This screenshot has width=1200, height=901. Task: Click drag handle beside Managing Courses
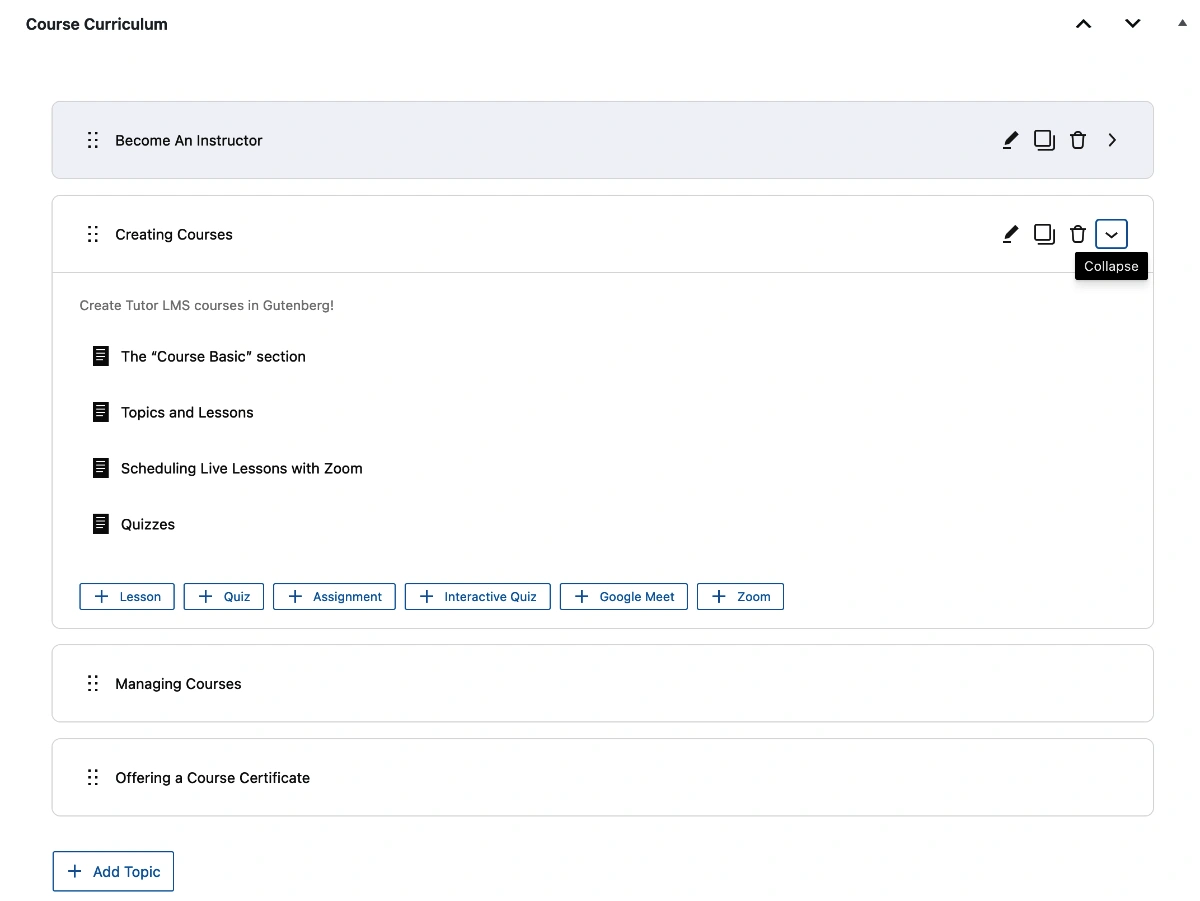pos(93,684)
